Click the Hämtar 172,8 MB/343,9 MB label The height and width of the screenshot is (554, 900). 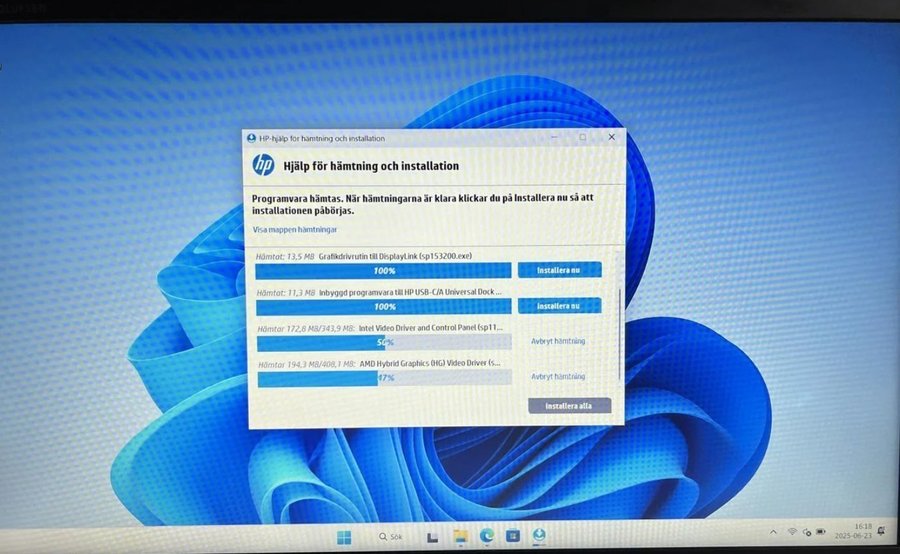tap(306, 329)
